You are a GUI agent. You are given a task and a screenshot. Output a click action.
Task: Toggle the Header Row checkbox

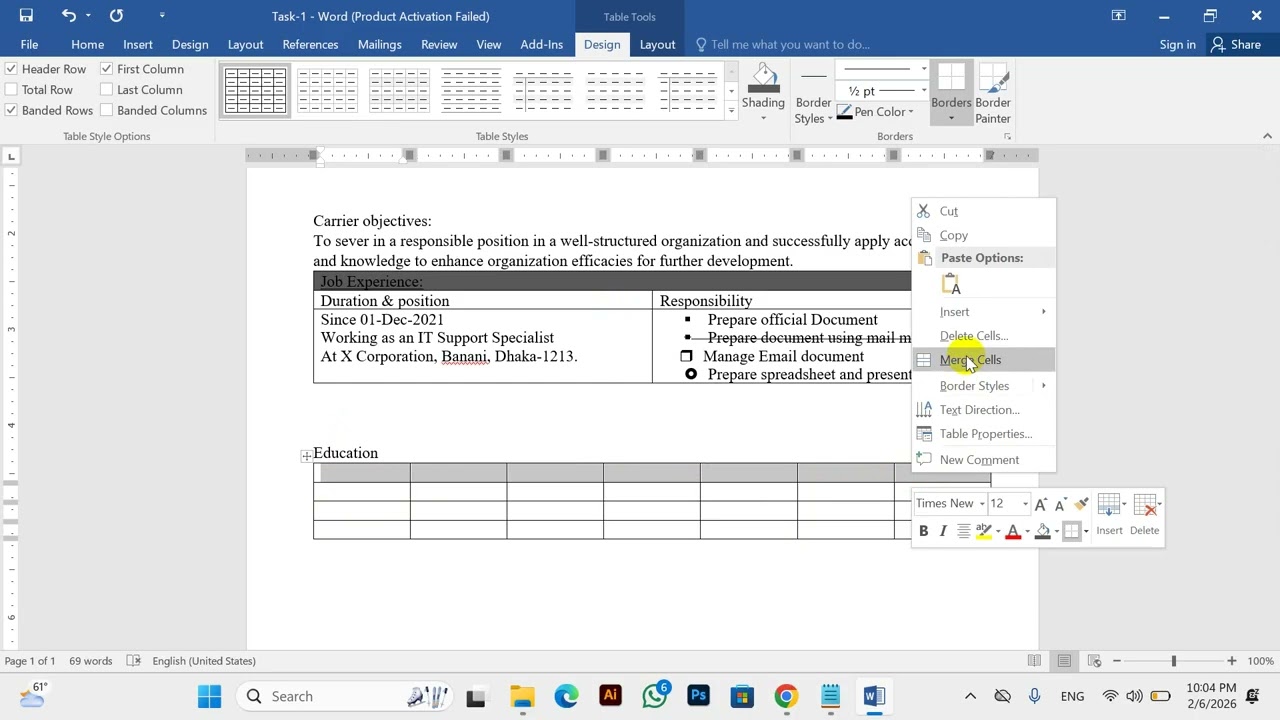11,69
